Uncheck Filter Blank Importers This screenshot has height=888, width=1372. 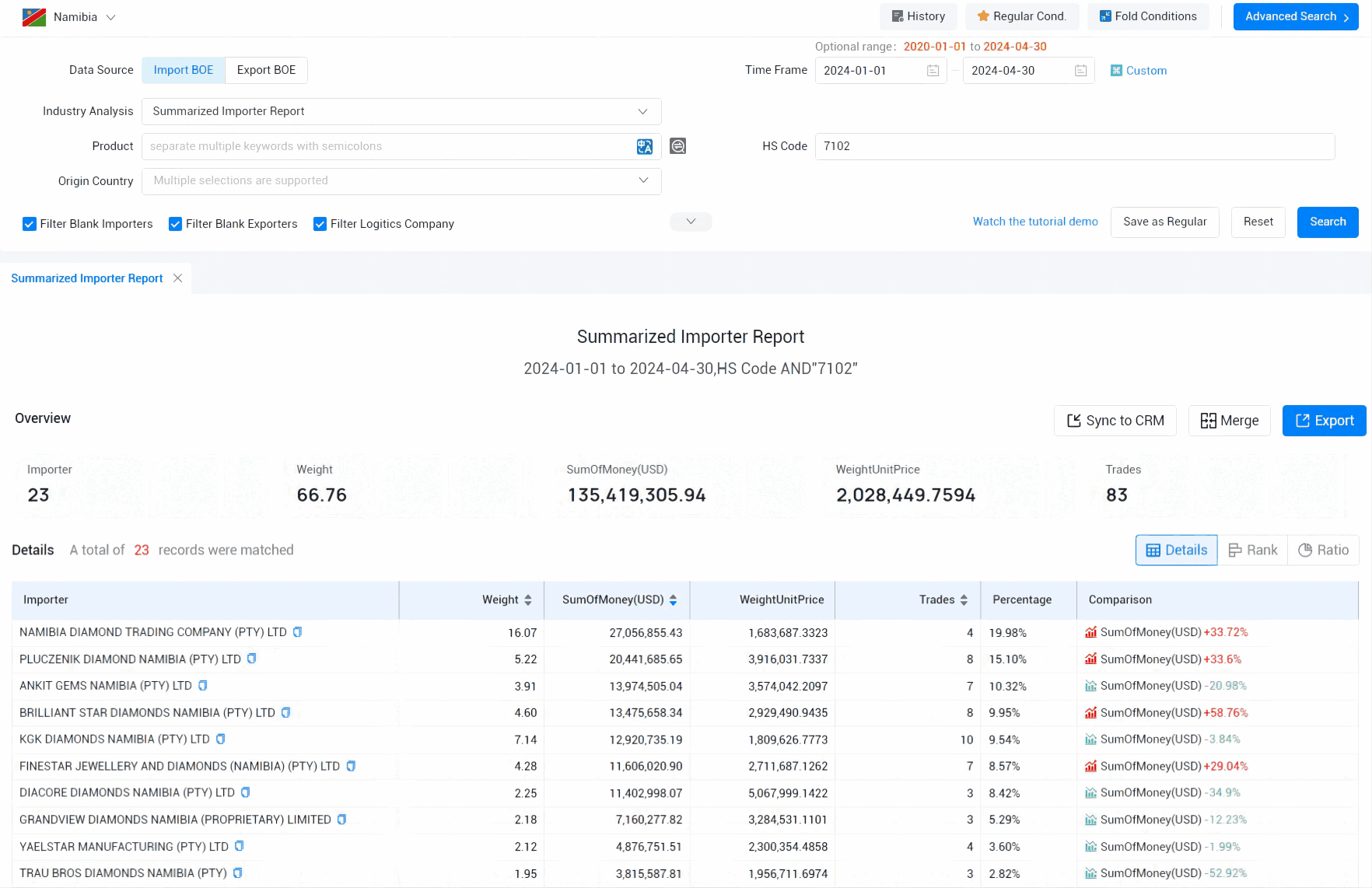30,224
